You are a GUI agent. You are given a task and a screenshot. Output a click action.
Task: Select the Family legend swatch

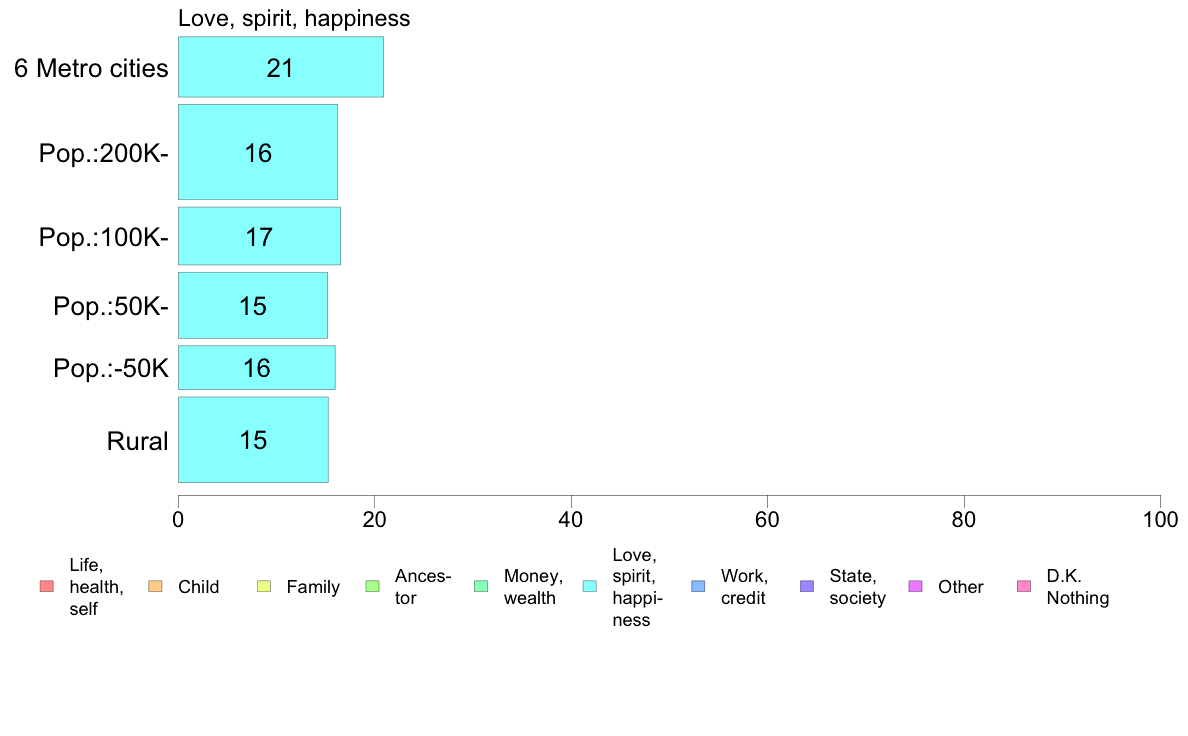tap(264, 587)
